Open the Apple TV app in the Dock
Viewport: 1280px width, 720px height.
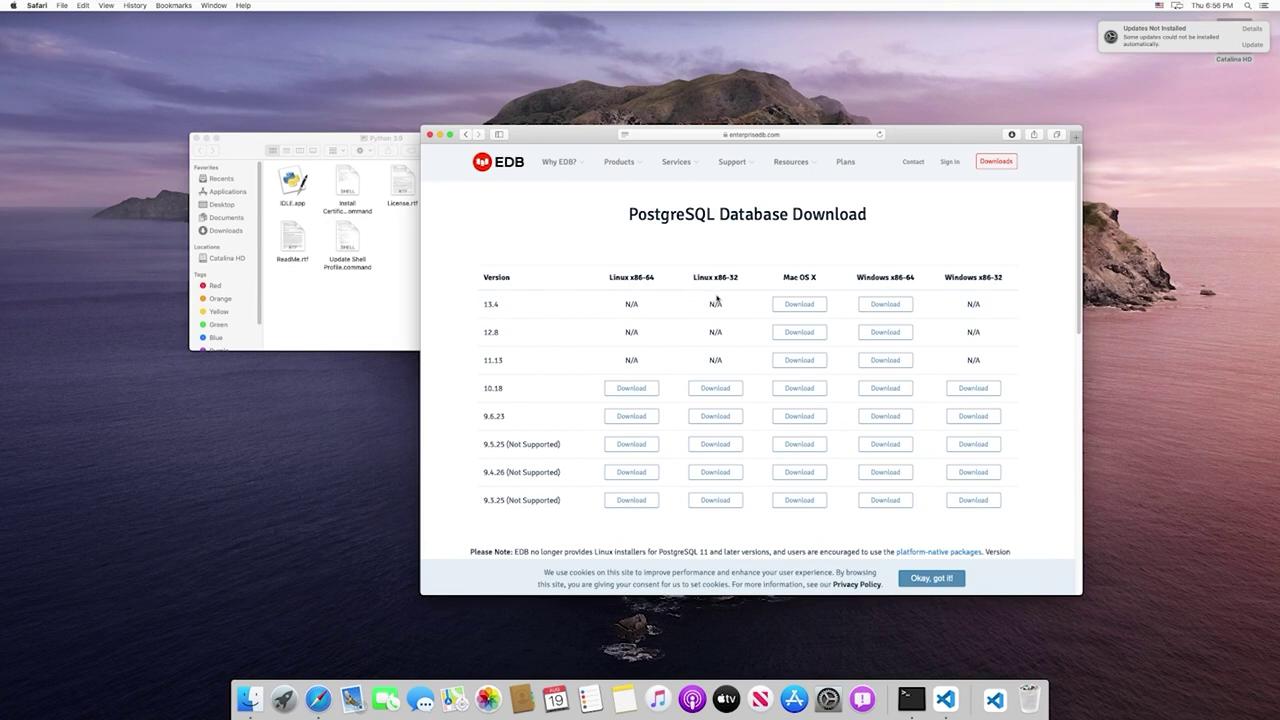[726, 699]
